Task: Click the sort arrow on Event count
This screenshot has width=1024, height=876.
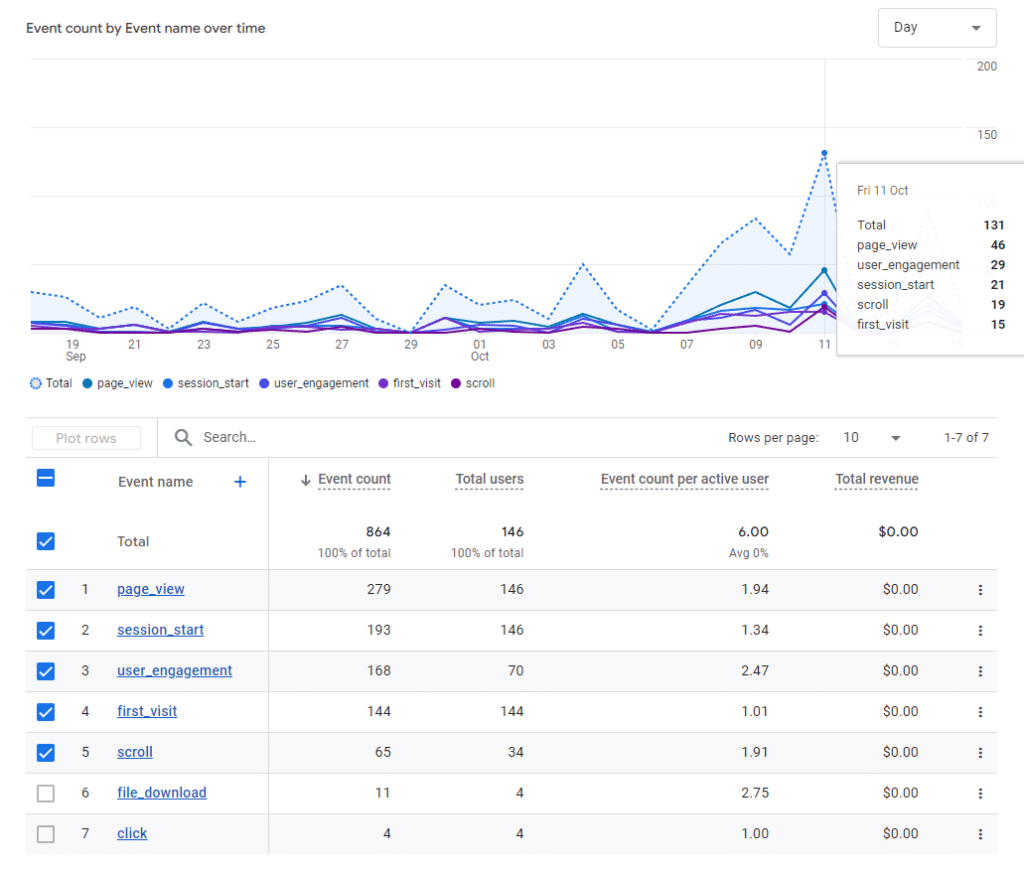Action: [x=306, y=480]
